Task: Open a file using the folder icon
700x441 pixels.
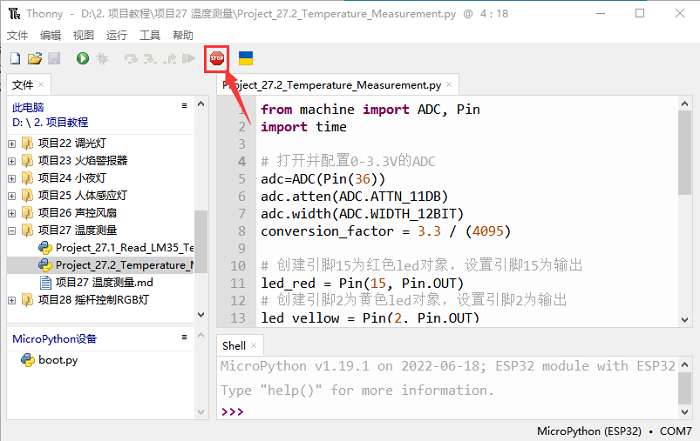Action: point(35,60)
